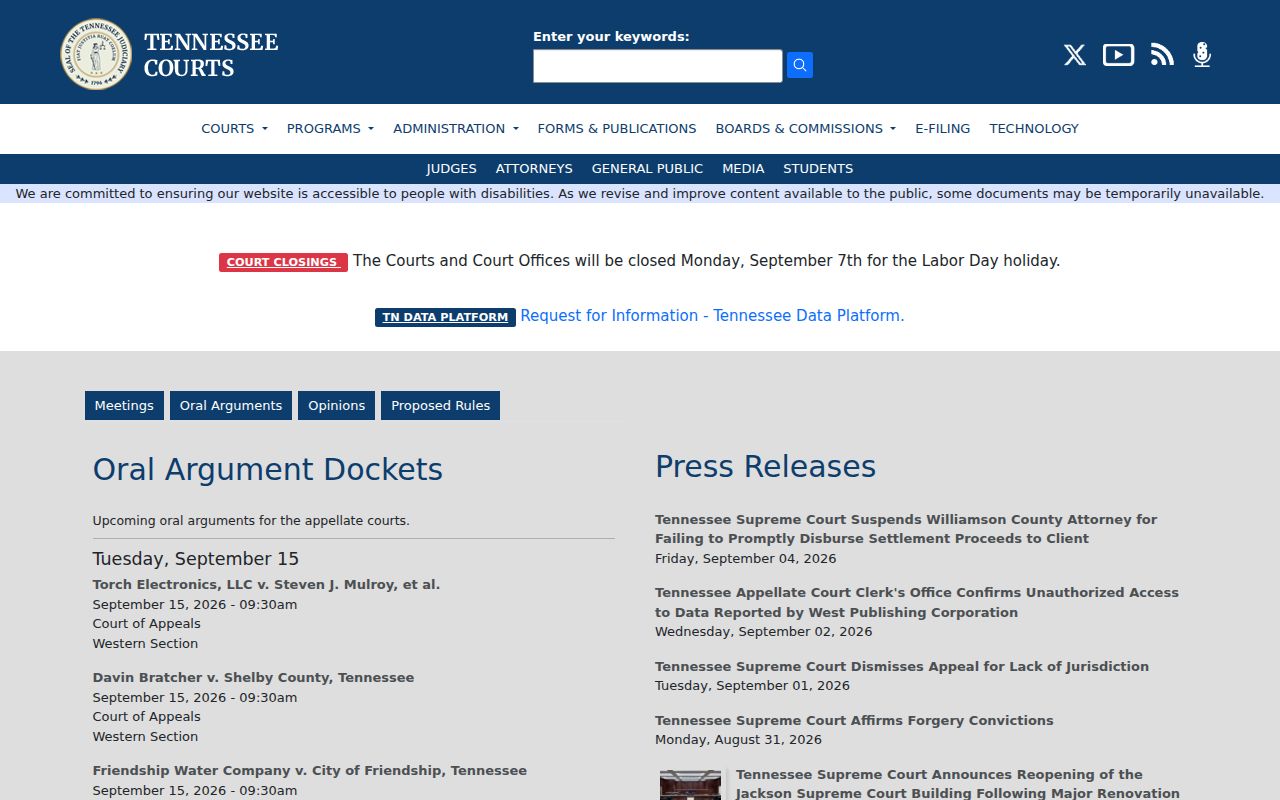This screenshot has height=800, width=1280.
Task: Read Williamson County Attorney suspension press release
Action: click(x=906, y=529)
